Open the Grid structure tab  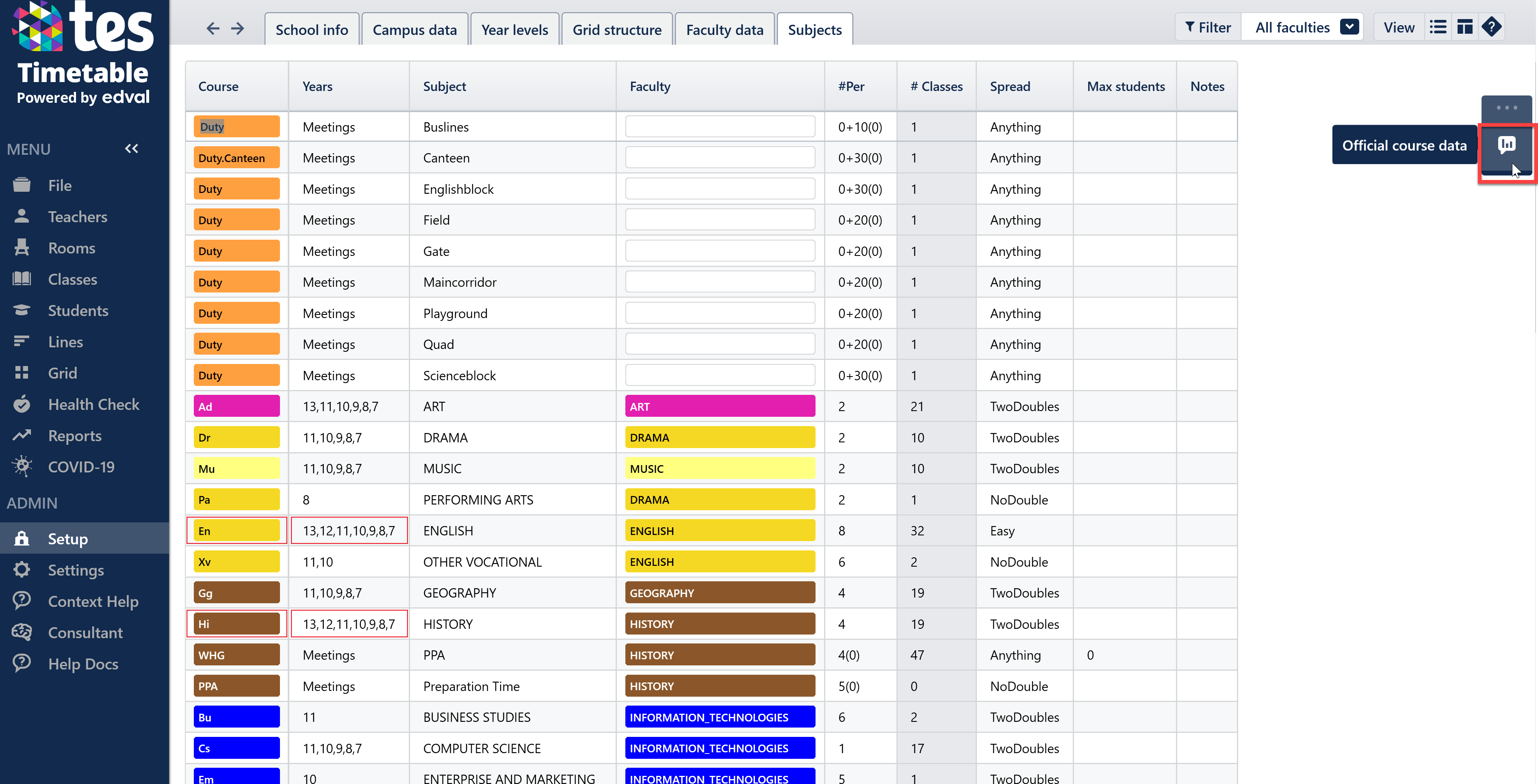617,29
